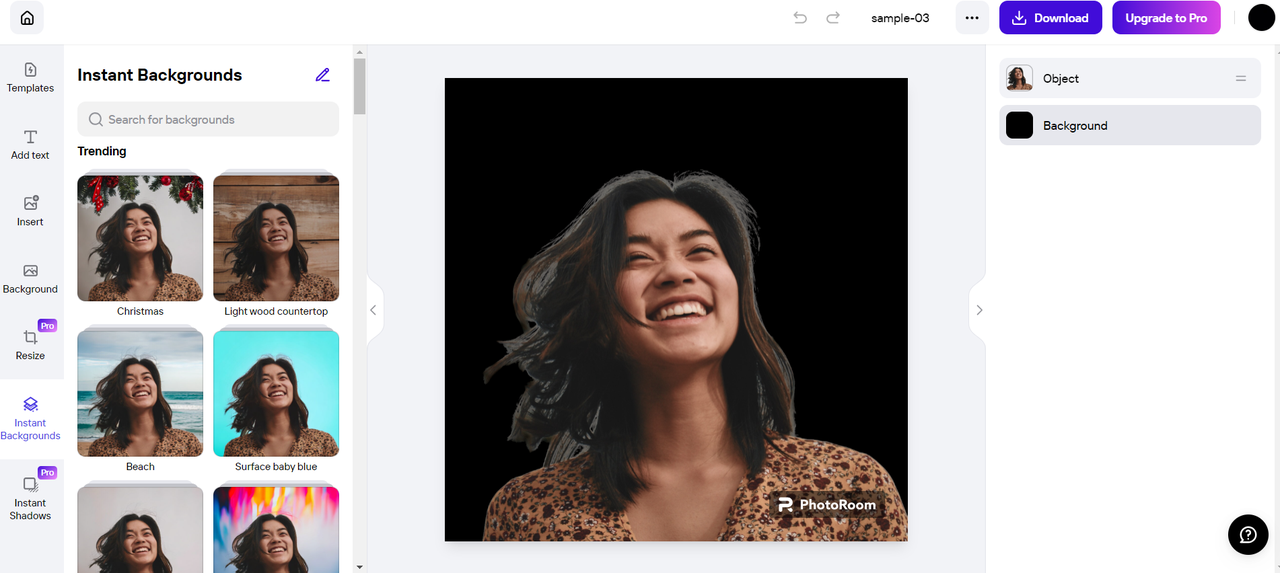
Task: Select the Add text tool
Action: point(30,144)
